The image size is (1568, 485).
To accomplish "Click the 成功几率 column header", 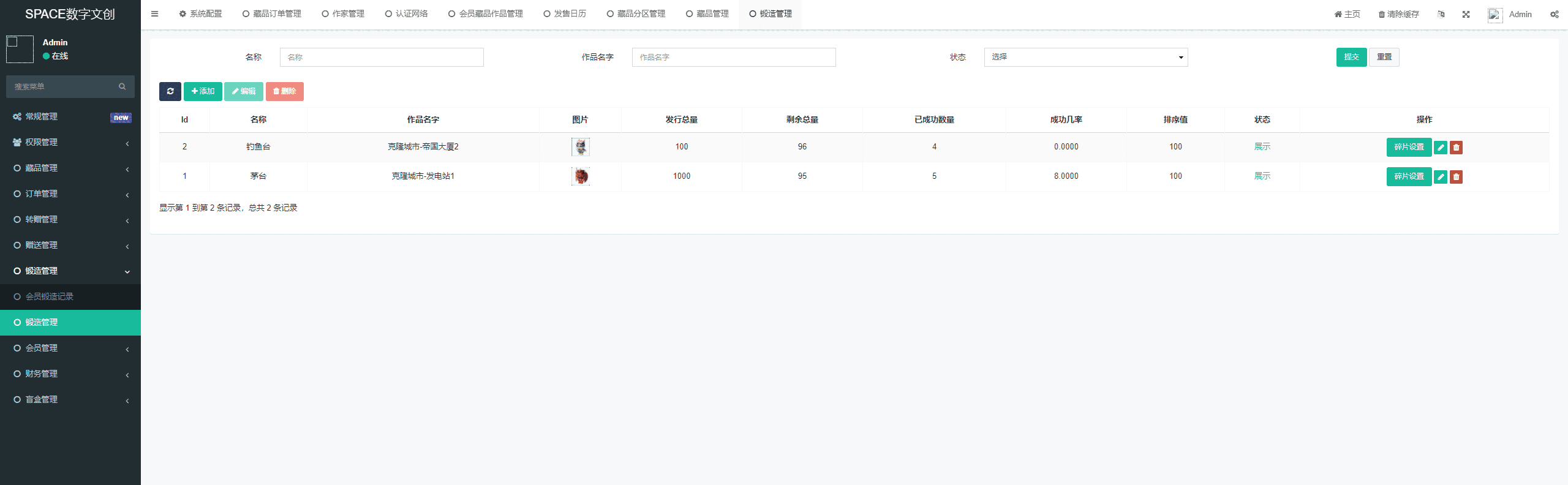I will point(1066,120).
